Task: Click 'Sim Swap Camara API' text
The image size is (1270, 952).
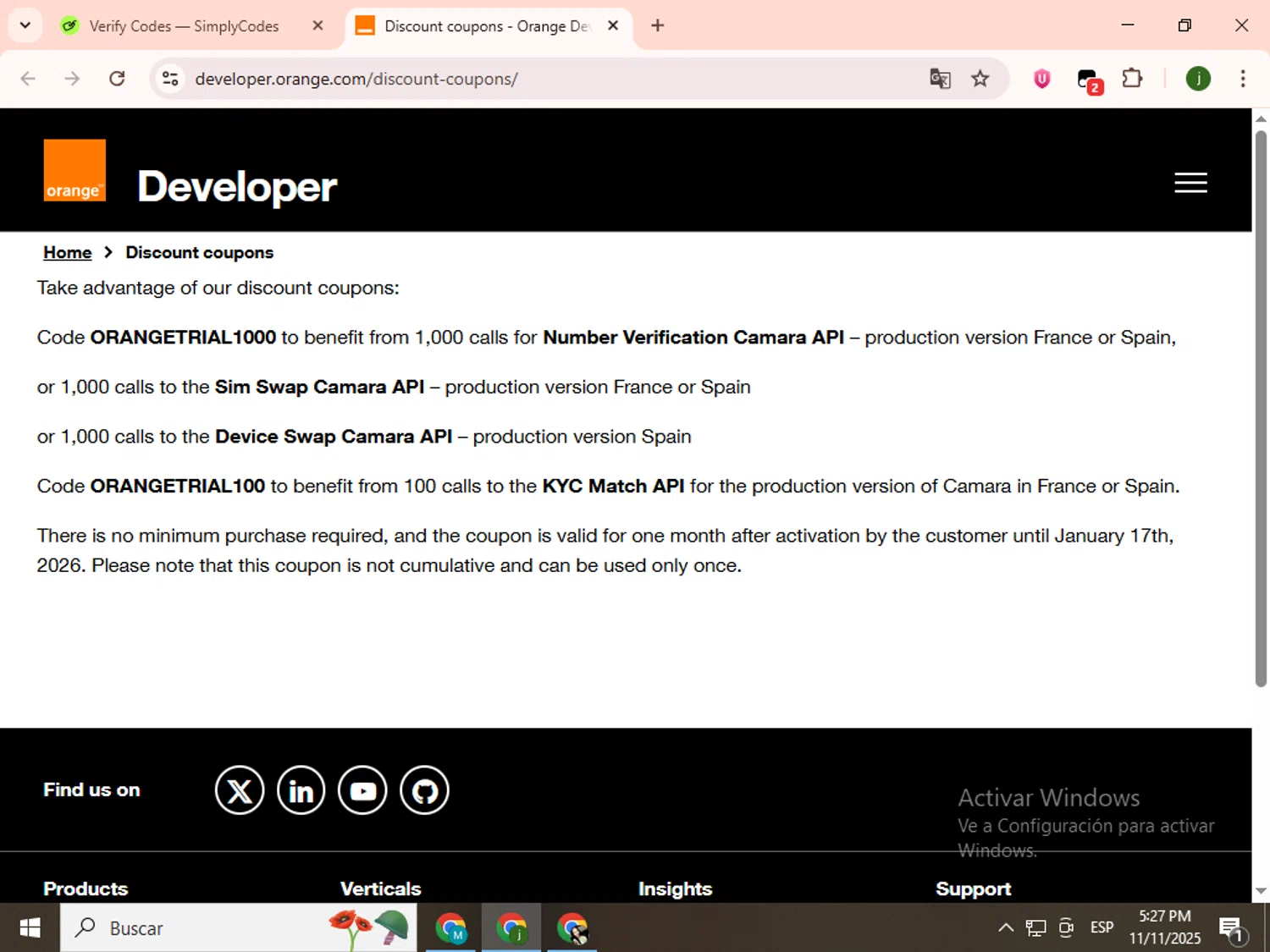Action: (319, 387)
